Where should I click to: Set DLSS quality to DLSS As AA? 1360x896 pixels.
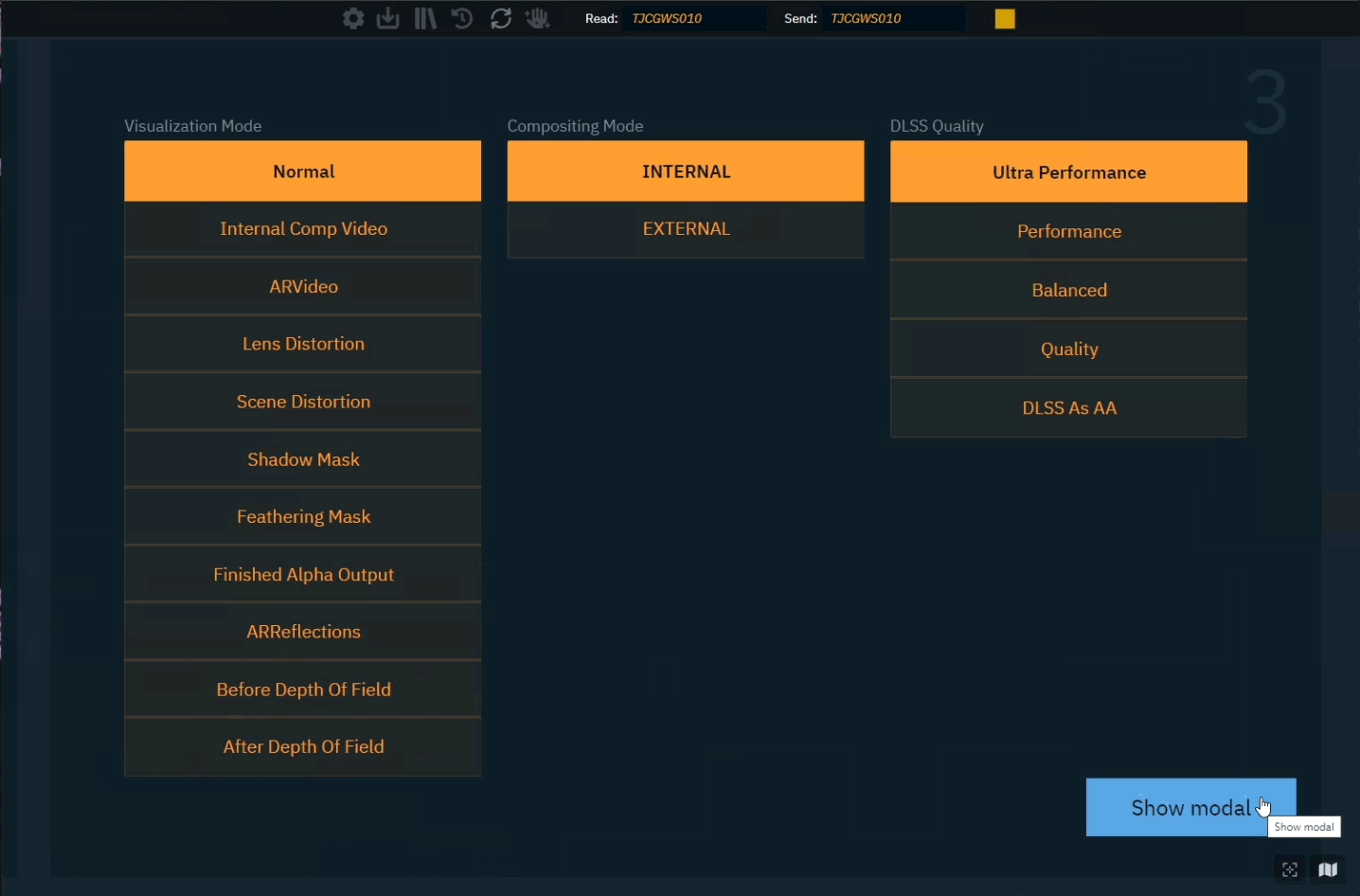[1068, 408]
